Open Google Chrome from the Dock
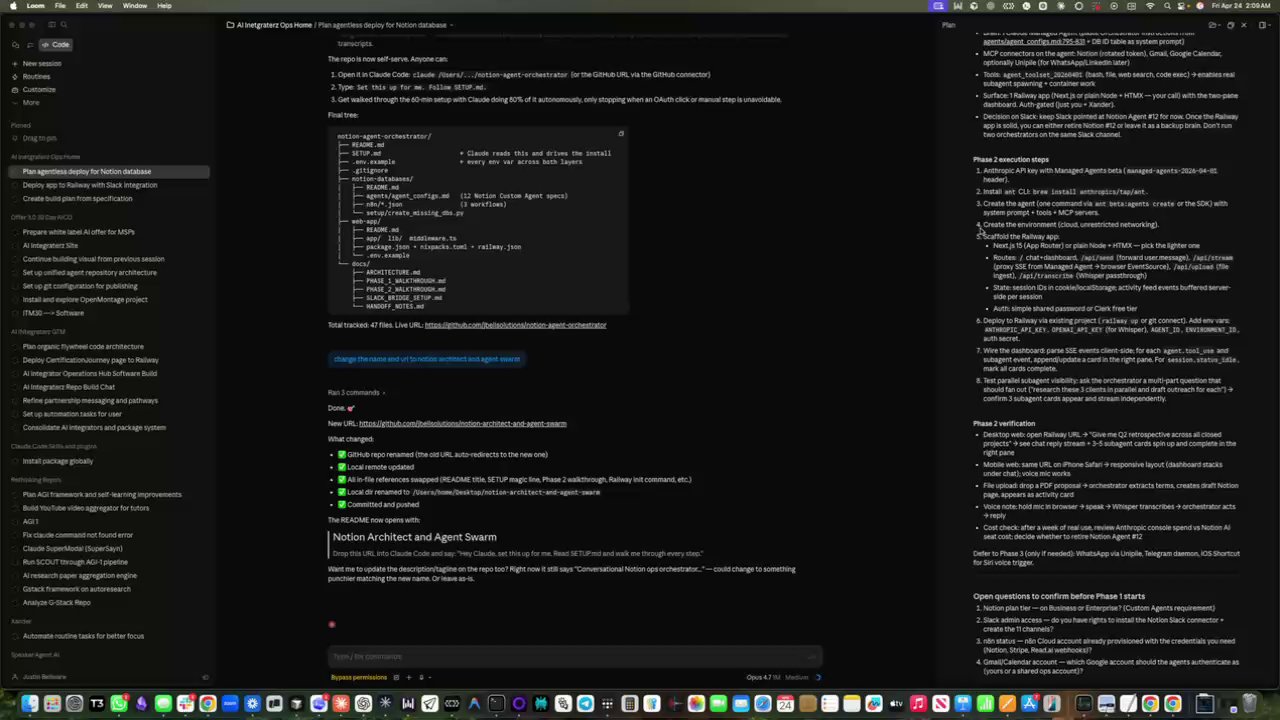The height and width of the screenshot is (720, 1280). 208,704
